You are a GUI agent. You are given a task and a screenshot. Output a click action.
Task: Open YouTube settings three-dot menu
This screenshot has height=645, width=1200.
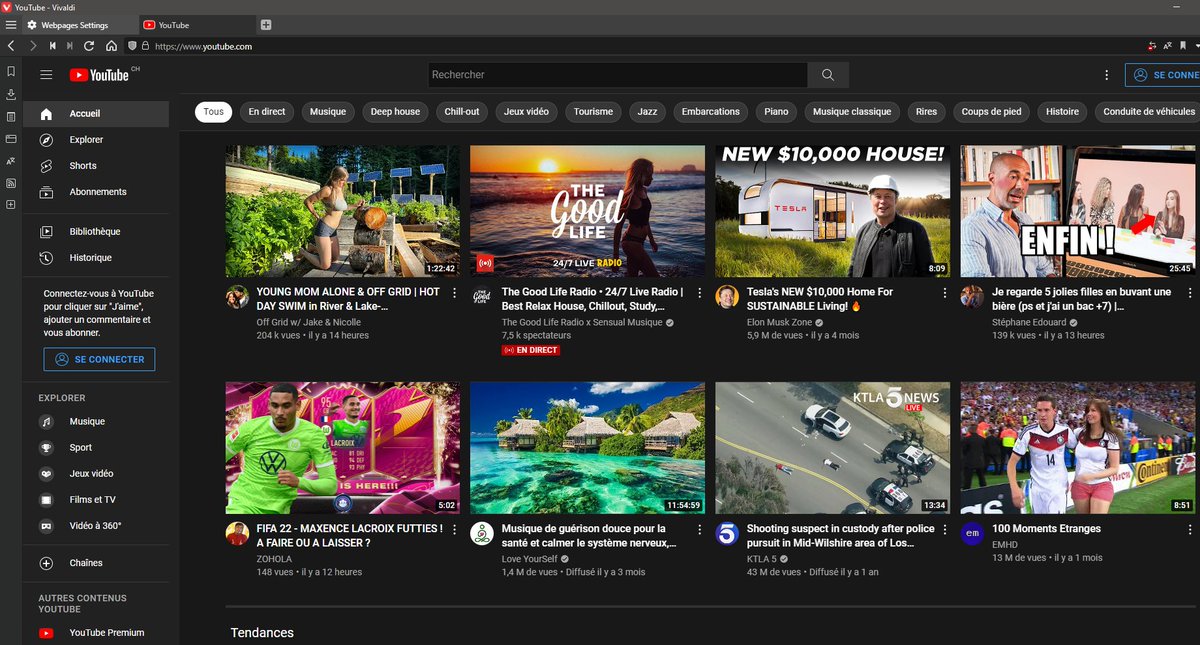[x=1106, y=75]
